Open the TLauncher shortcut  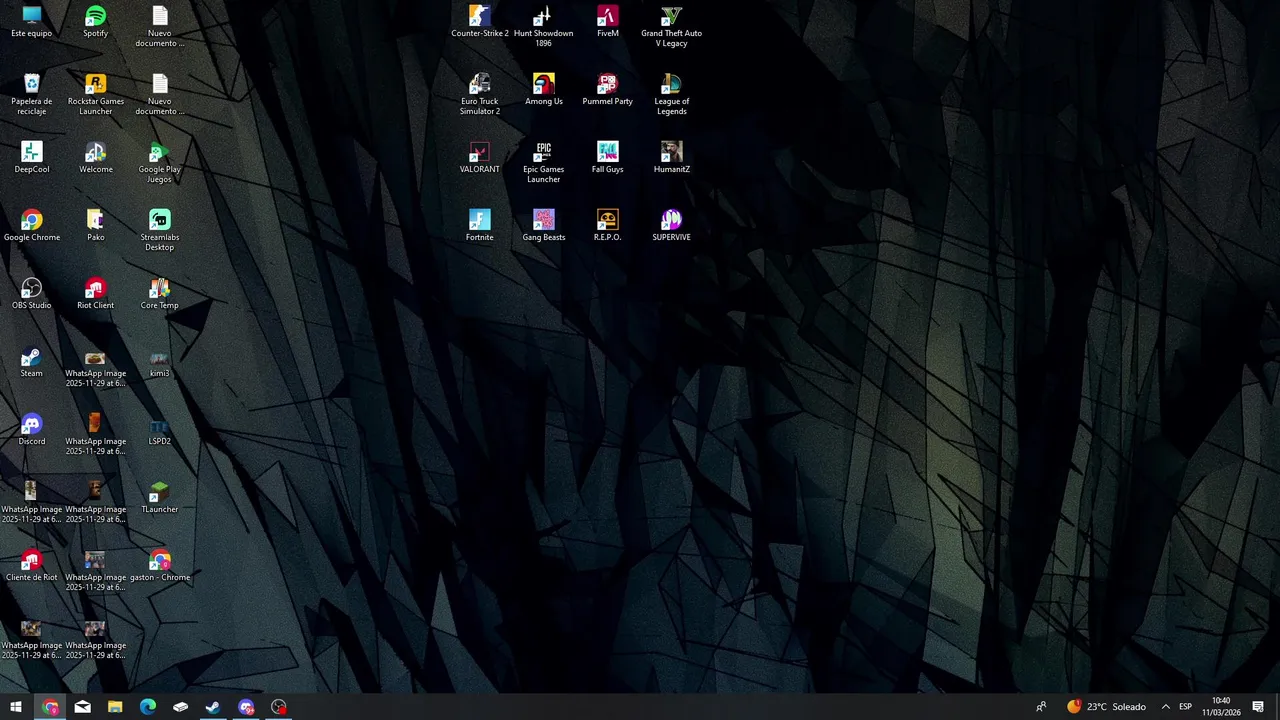click(x=160, y=498)
